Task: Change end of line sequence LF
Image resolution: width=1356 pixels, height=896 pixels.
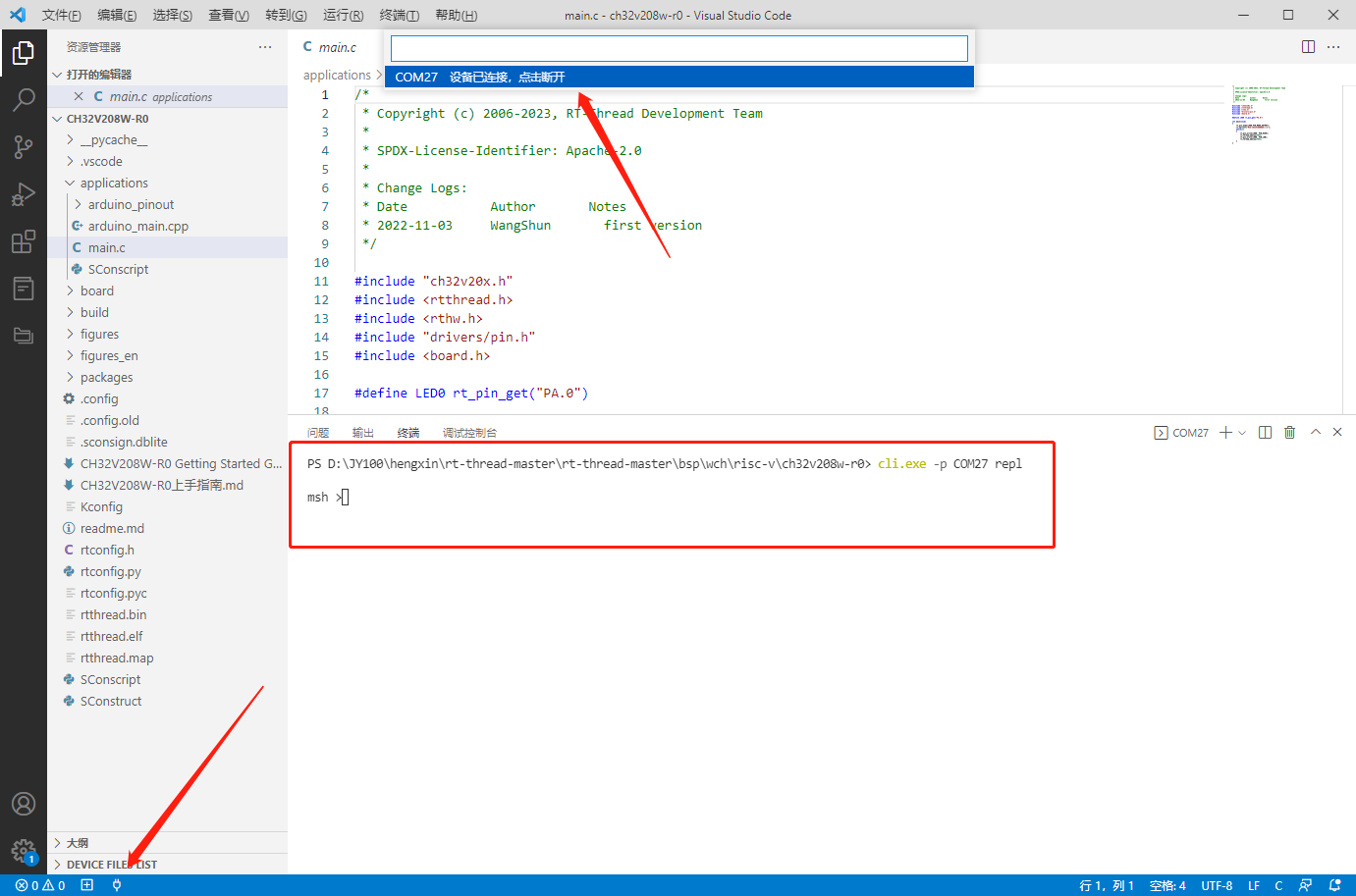Action: [x=1254, y=885]
